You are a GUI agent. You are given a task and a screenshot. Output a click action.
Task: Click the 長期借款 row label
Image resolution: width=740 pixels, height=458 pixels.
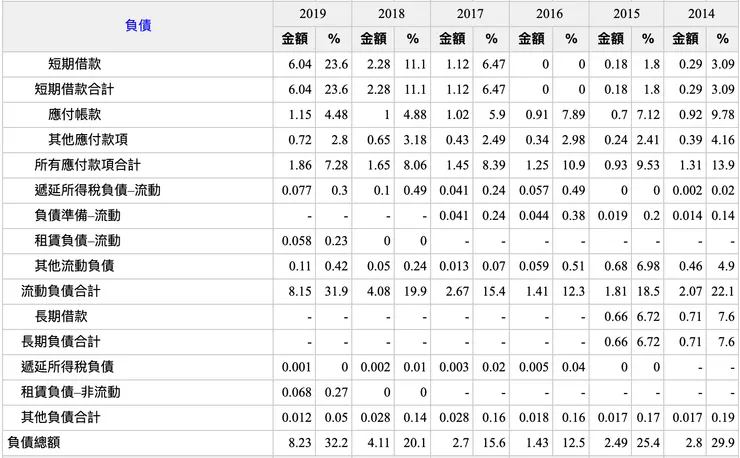(x=61, y=316)
